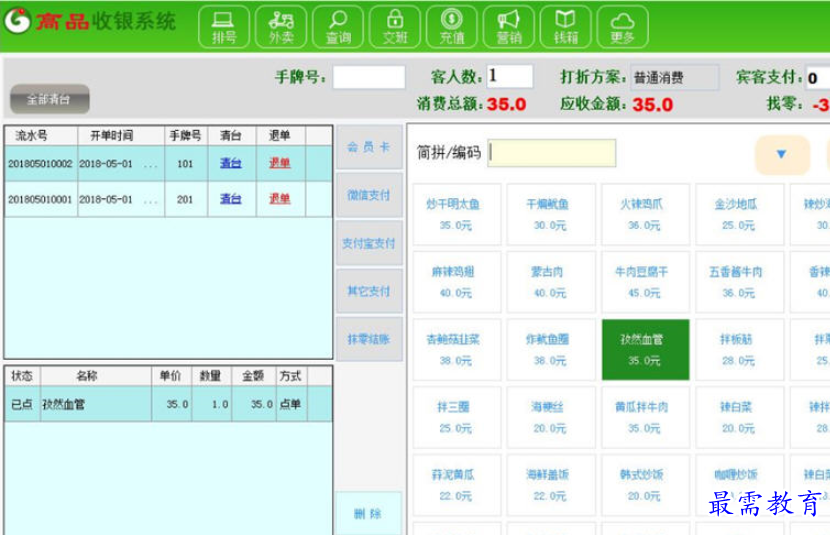This screenshot has width=830, height=535.
Task: Select order row 201805010001
Action: click(x=168, y=200)
